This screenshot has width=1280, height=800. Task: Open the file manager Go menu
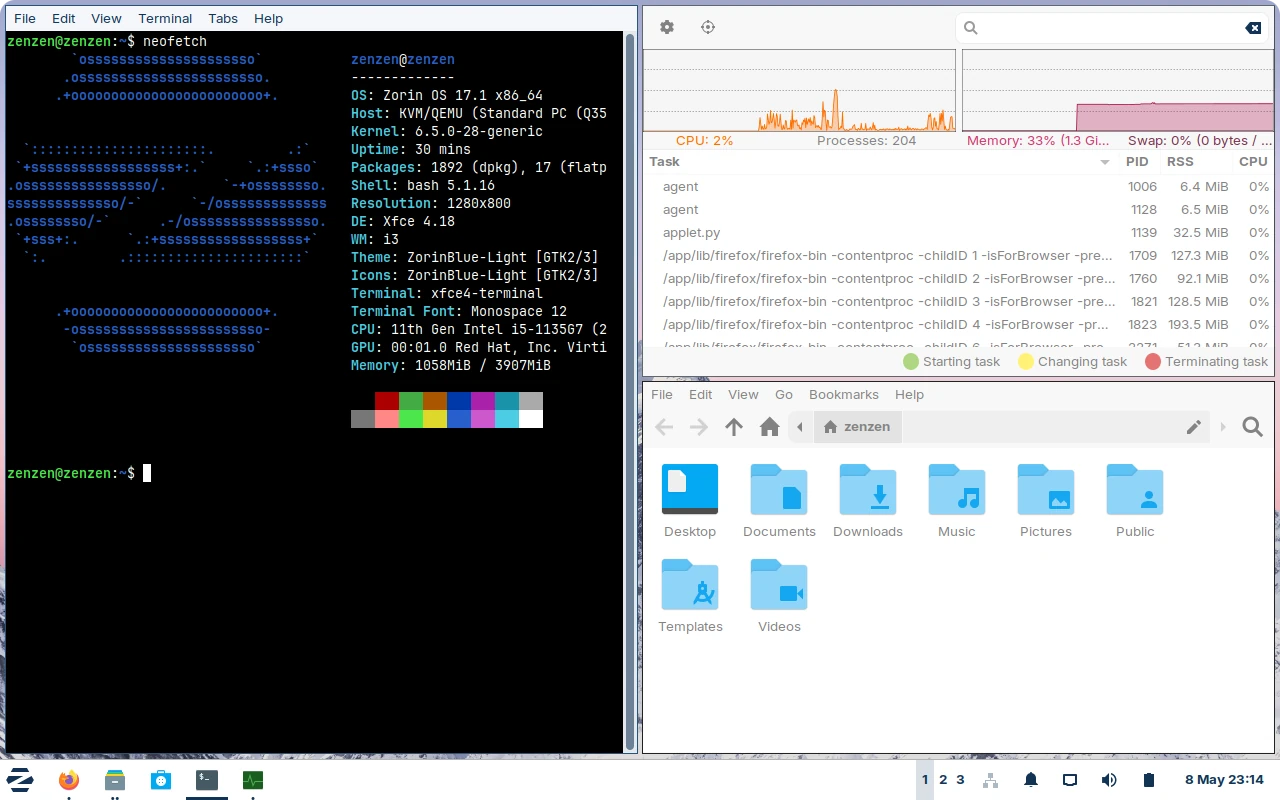click(x=784, y=395)
